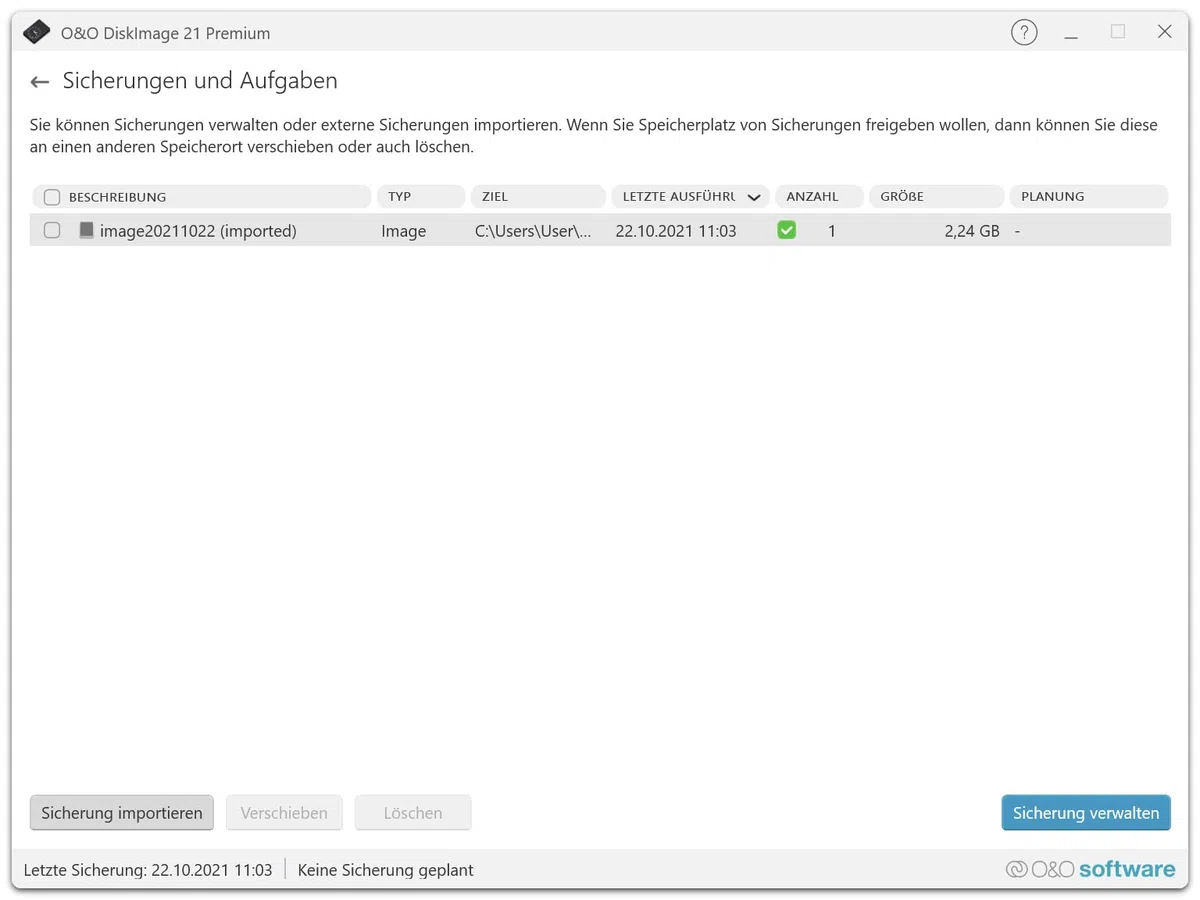1200x900 pixels.
Task: Sort by the TYP column header
Action: click(421, 196)
